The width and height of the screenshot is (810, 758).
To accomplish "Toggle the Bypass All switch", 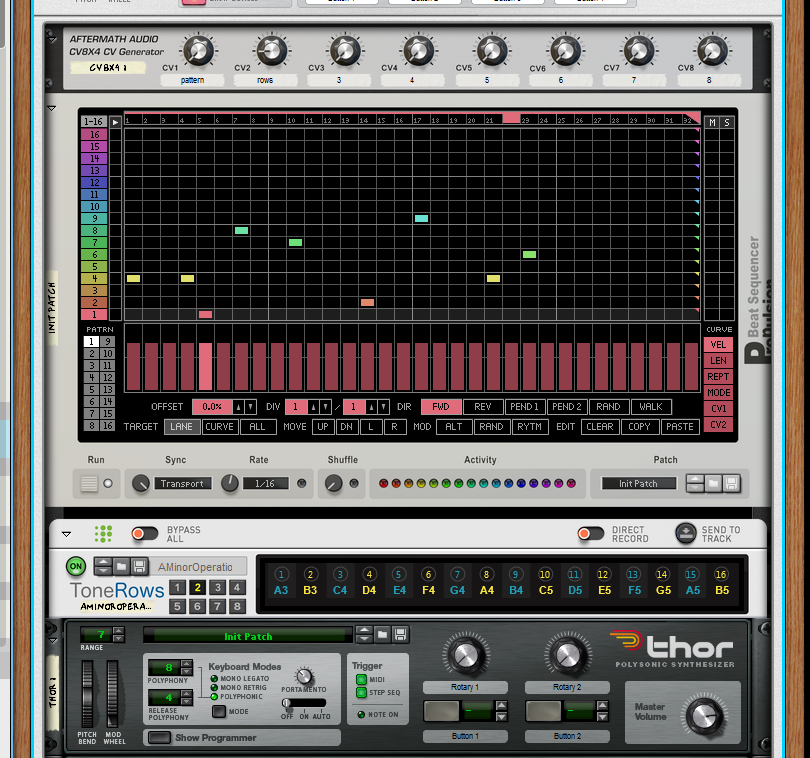I will pos(145,534).
